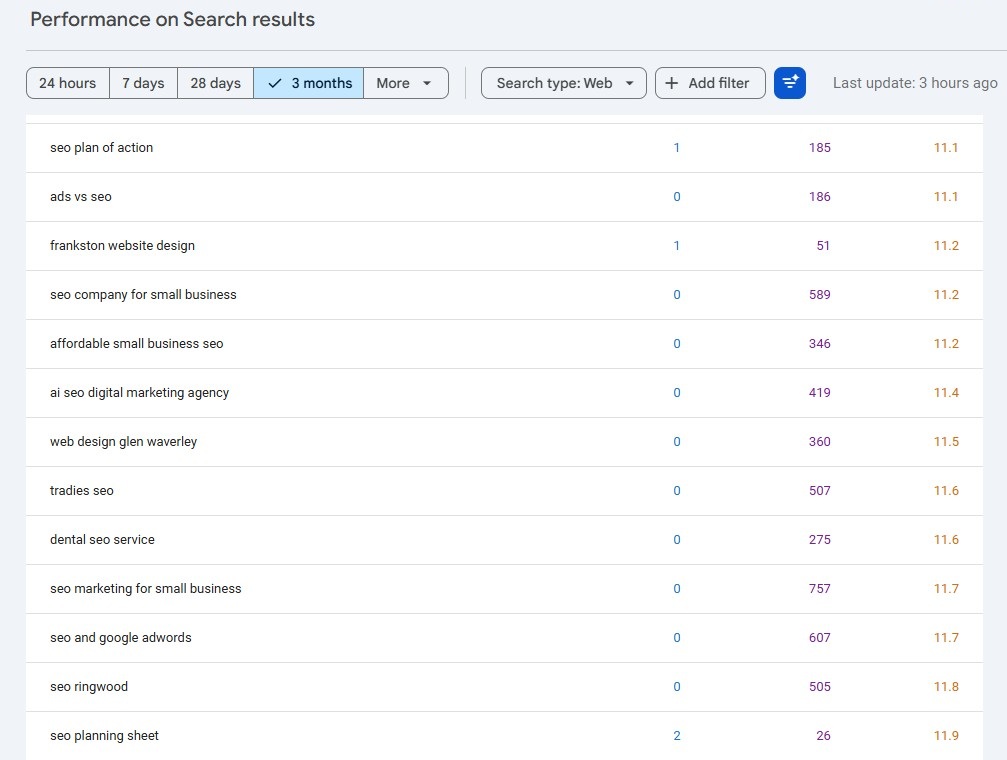Click 'web design glen waverley' query
This screenshot has height=760, width=1007.
click(x=123, y=441)
